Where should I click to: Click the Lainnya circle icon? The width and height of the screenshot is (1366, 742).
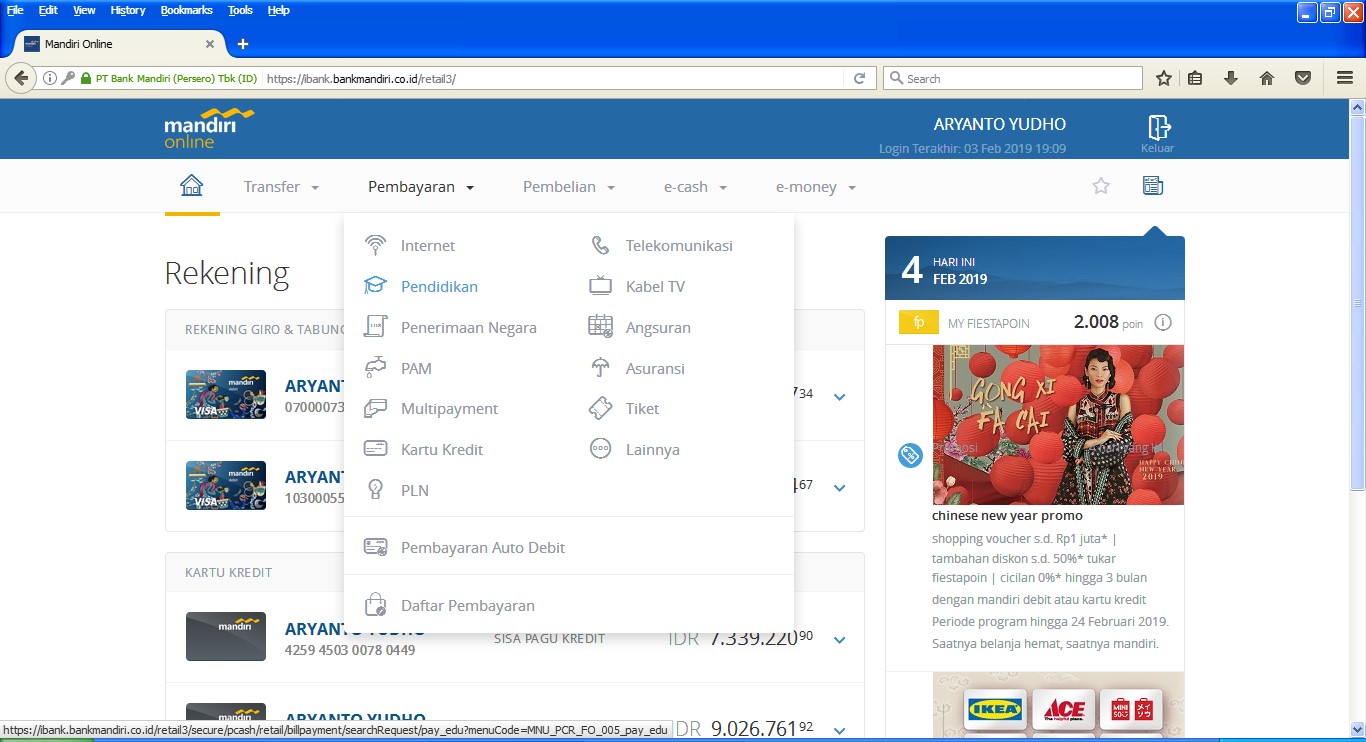[600, 449]
